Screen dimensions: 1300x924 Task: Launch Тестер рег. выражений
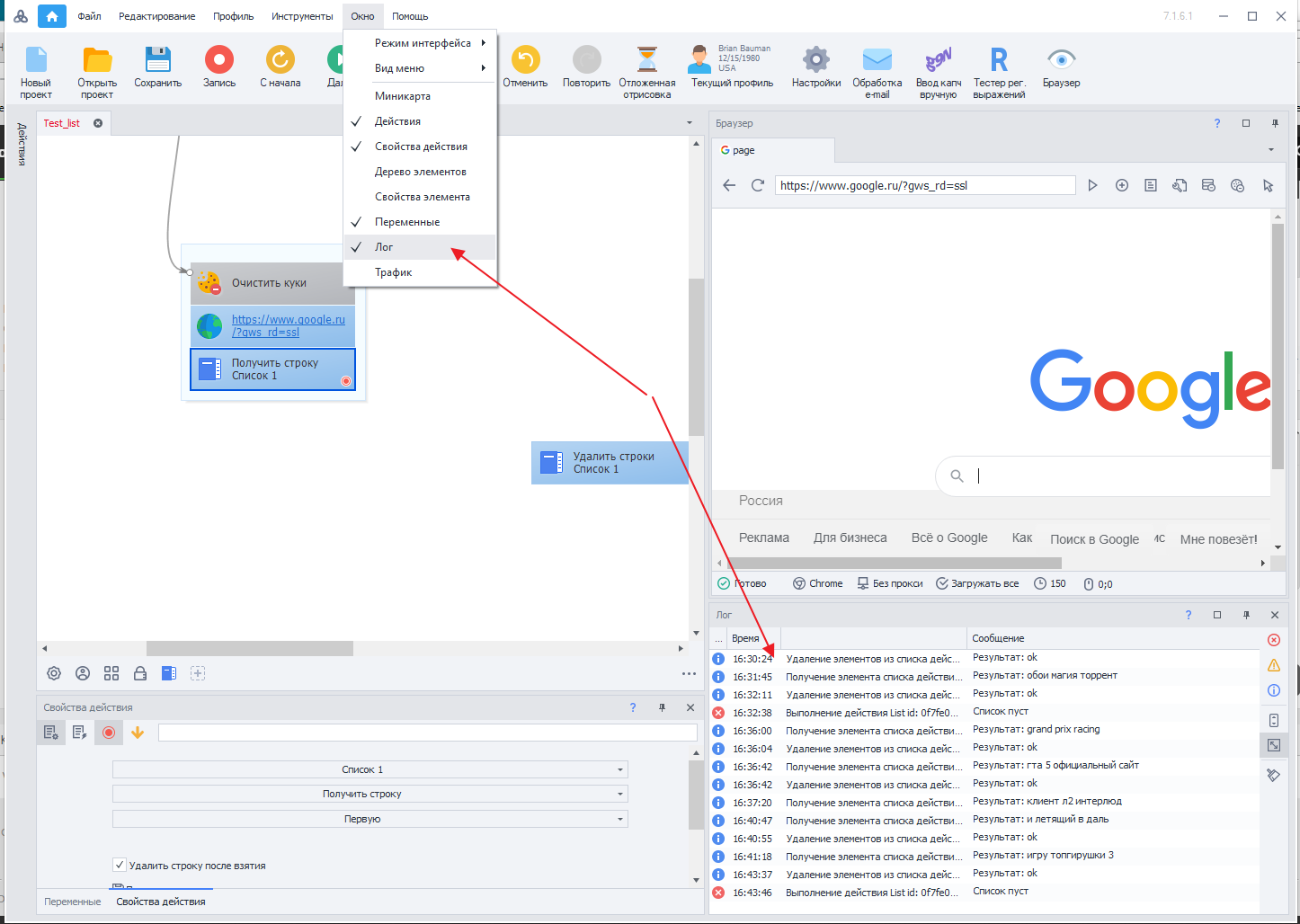pyautogui.click(x=999, y=72)
